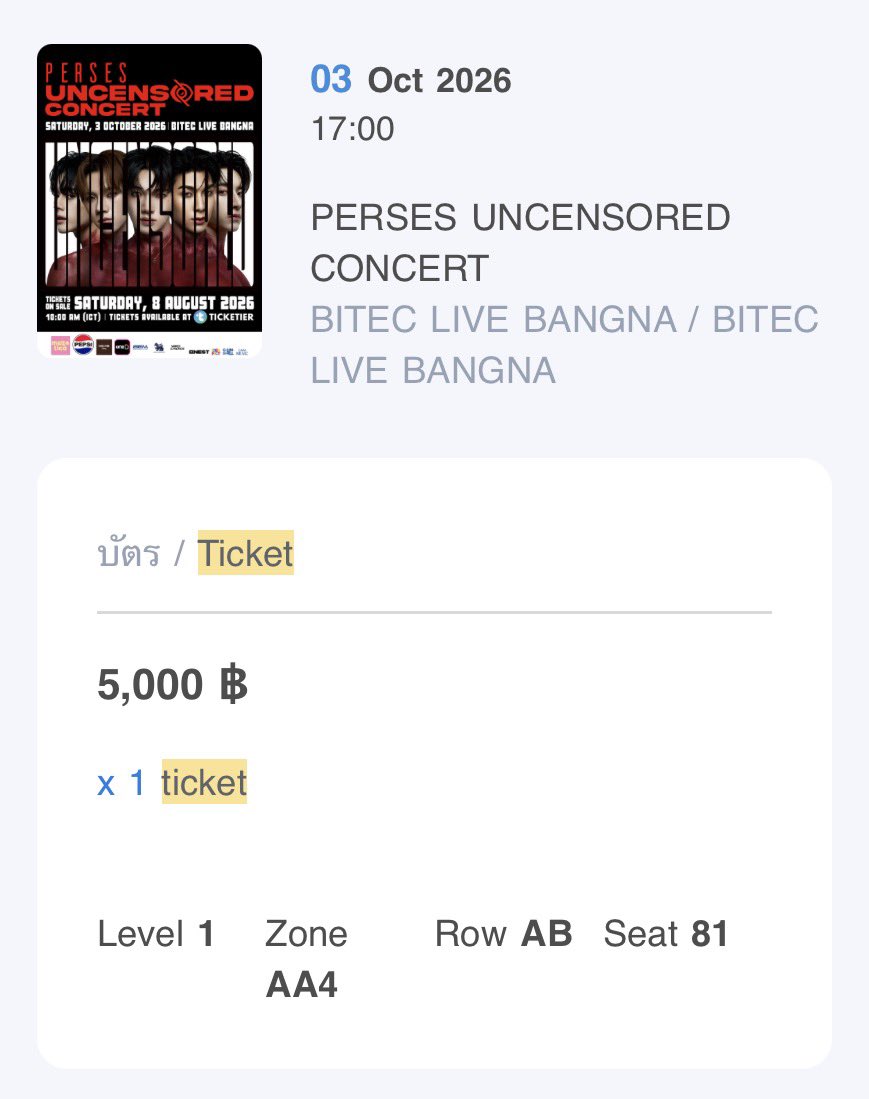Click the blue date number 03
This screenshot has height=1099, width=869.
click(x=331, y=79)
